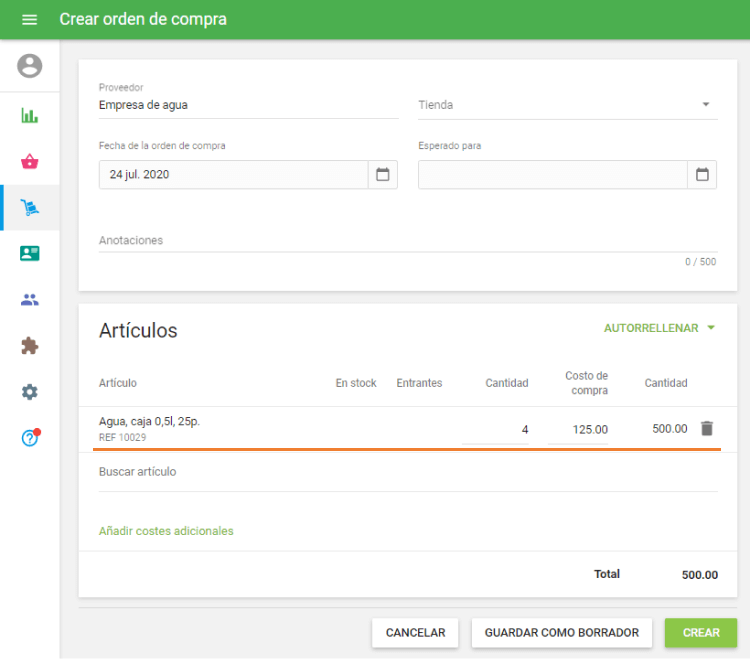
Task: Open the settings gear icon
Action: [x=30, y=392]
